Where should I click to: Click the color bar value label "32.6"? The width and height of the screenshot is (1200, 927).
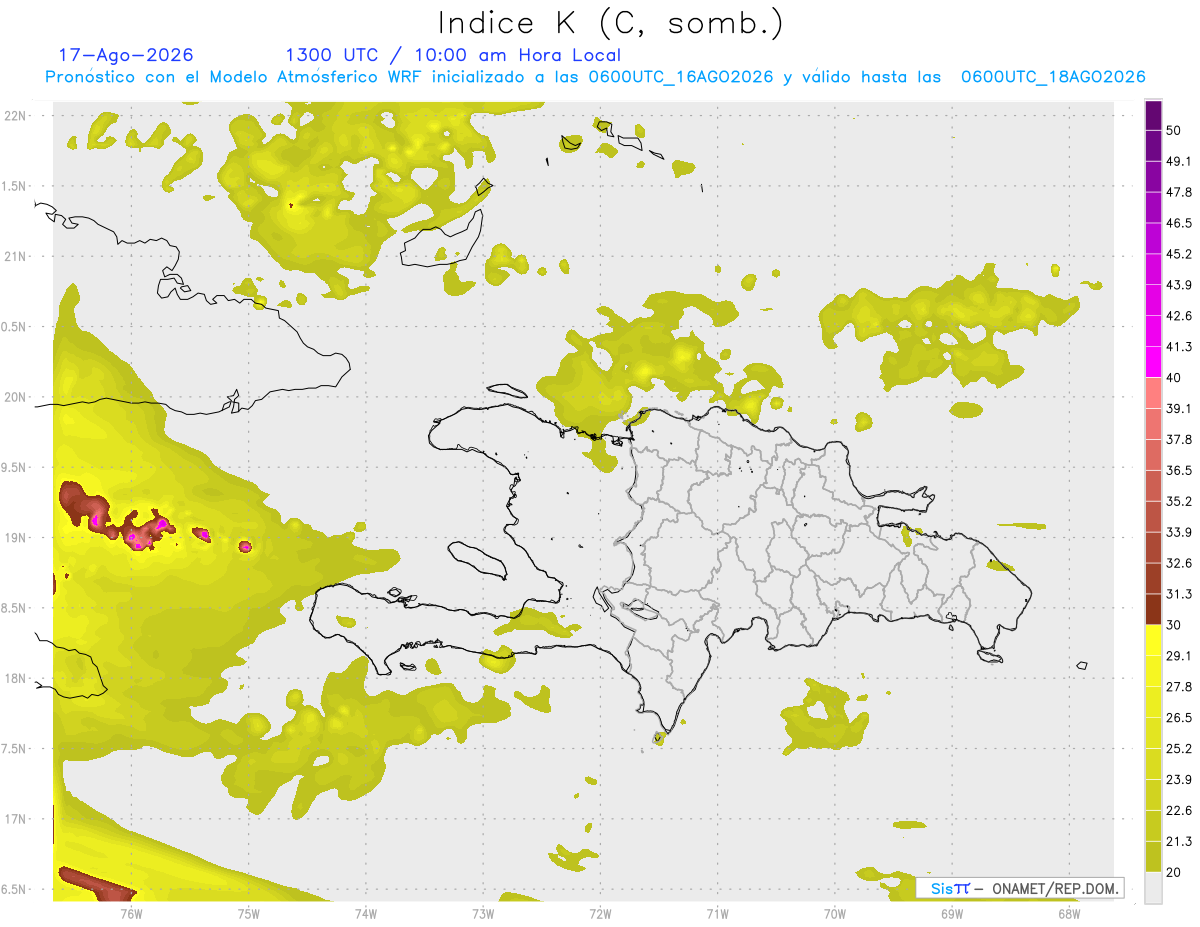(1179, 563)
